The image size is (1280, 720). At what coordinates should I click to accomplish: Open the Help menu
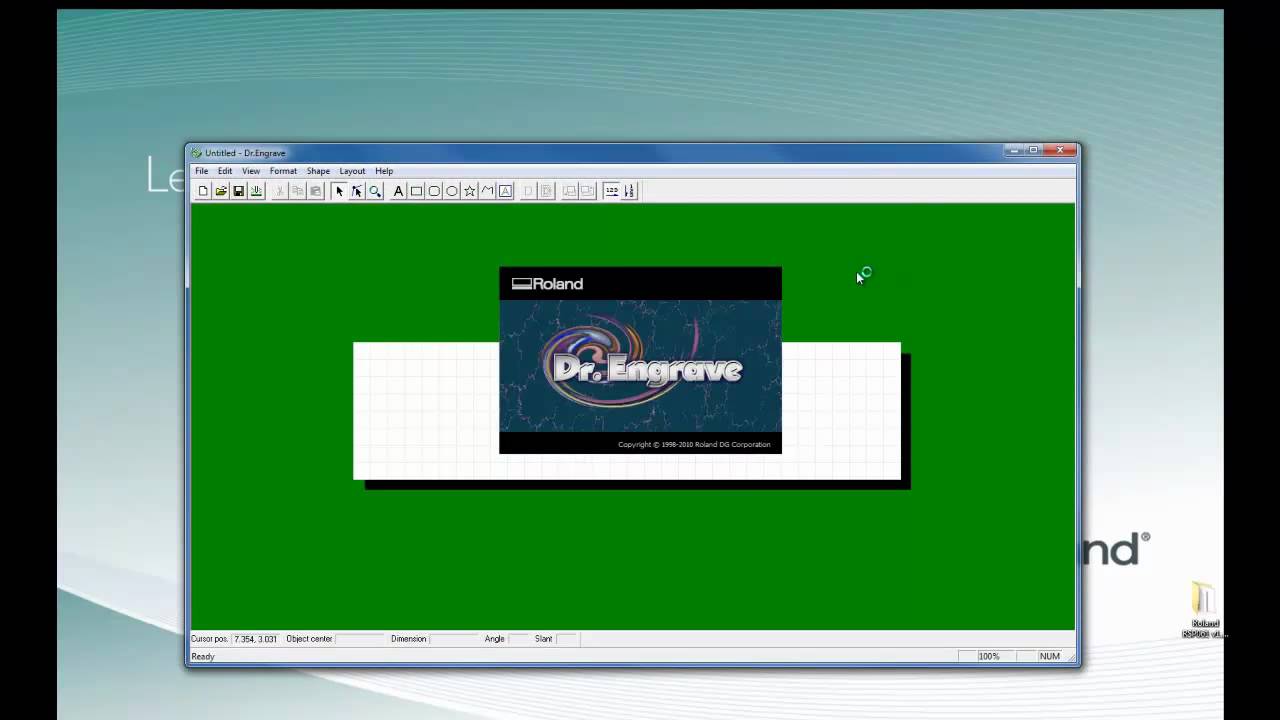384,171
